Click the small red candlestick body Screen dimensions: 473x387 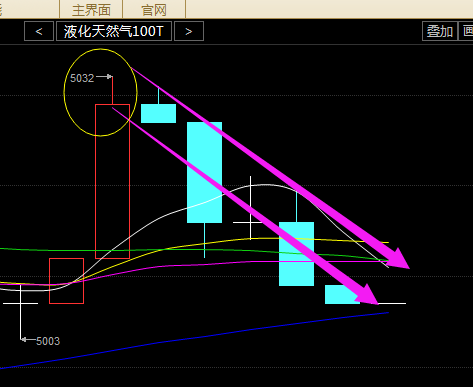66,281
